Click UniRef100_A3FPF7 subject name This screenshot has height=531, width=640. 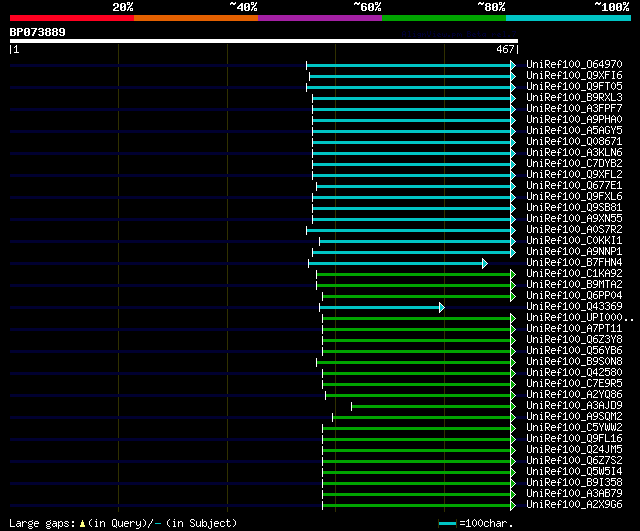[574, 109]
